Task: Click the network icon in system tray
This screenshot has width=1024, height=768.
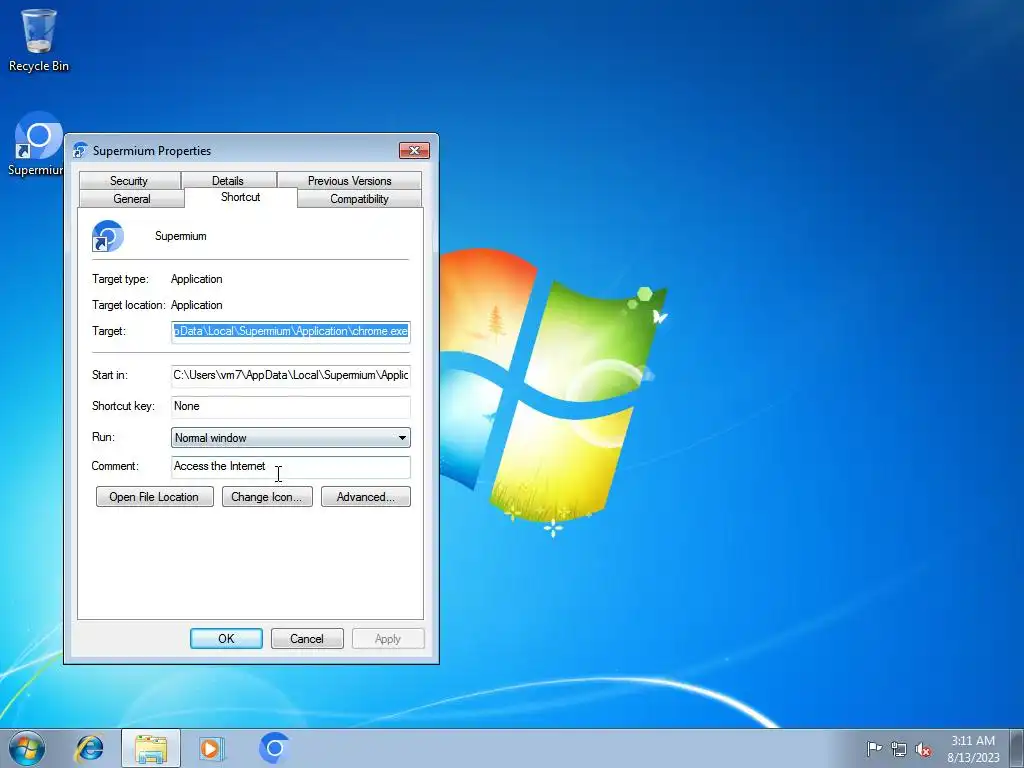Action: pos(899,749)
